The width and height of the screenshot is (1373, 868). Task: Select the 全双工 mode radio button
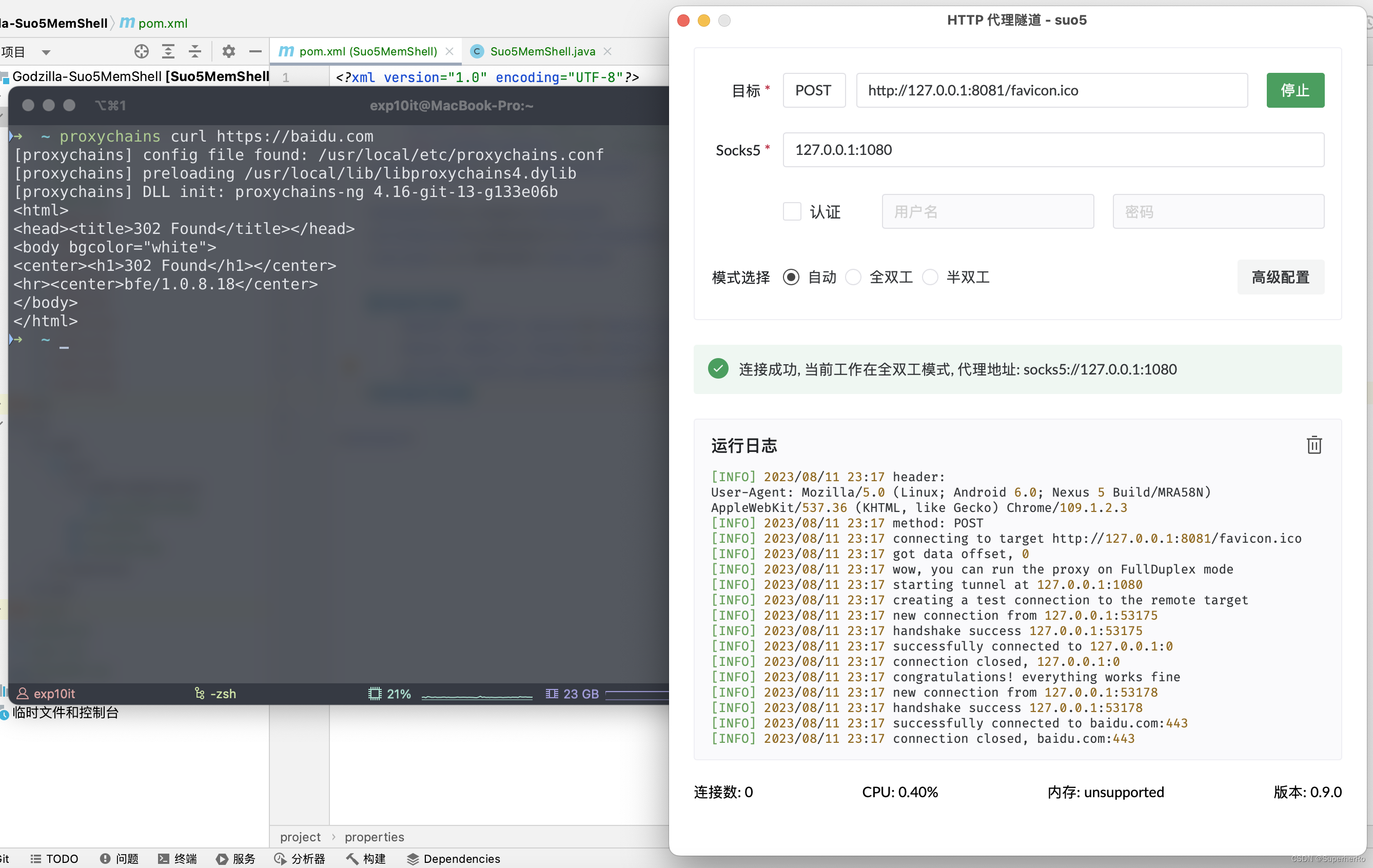coord(853,277)
